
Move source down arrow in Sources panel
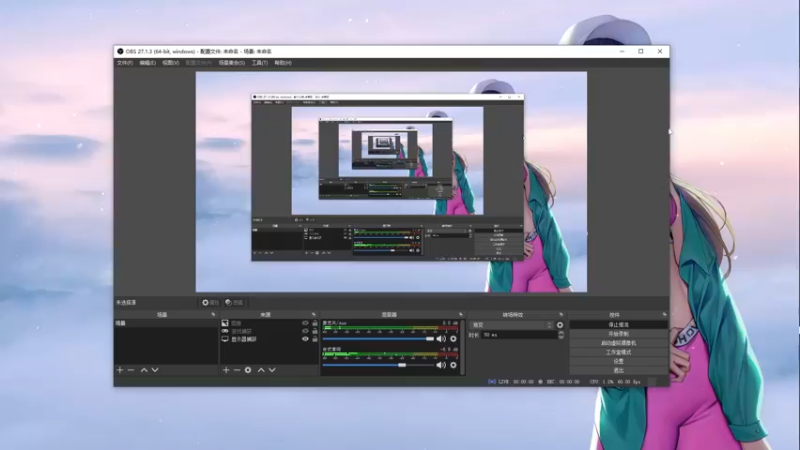(272, 370)
